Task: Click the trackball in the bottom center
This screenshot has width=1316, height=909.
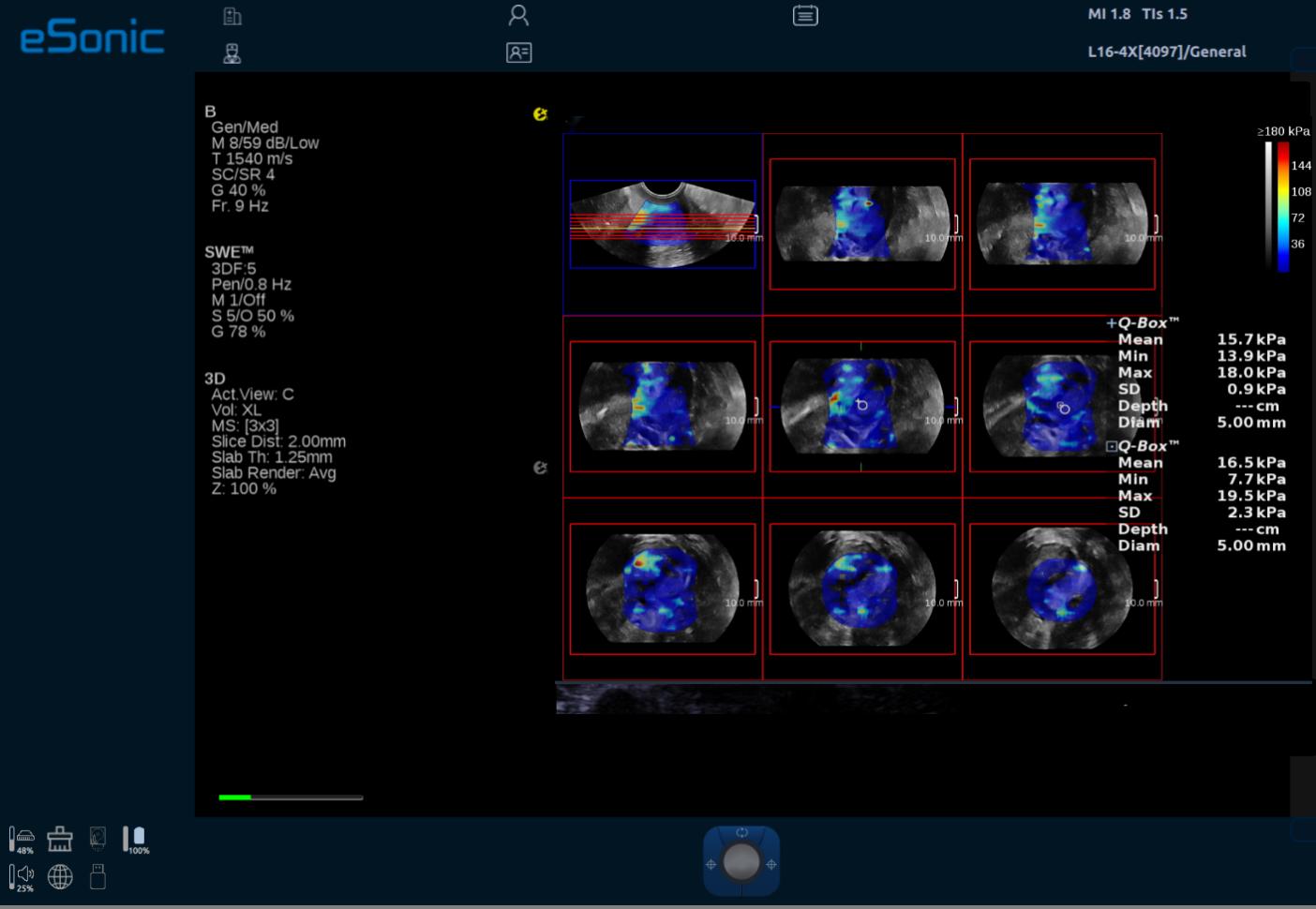Action: 741,862
